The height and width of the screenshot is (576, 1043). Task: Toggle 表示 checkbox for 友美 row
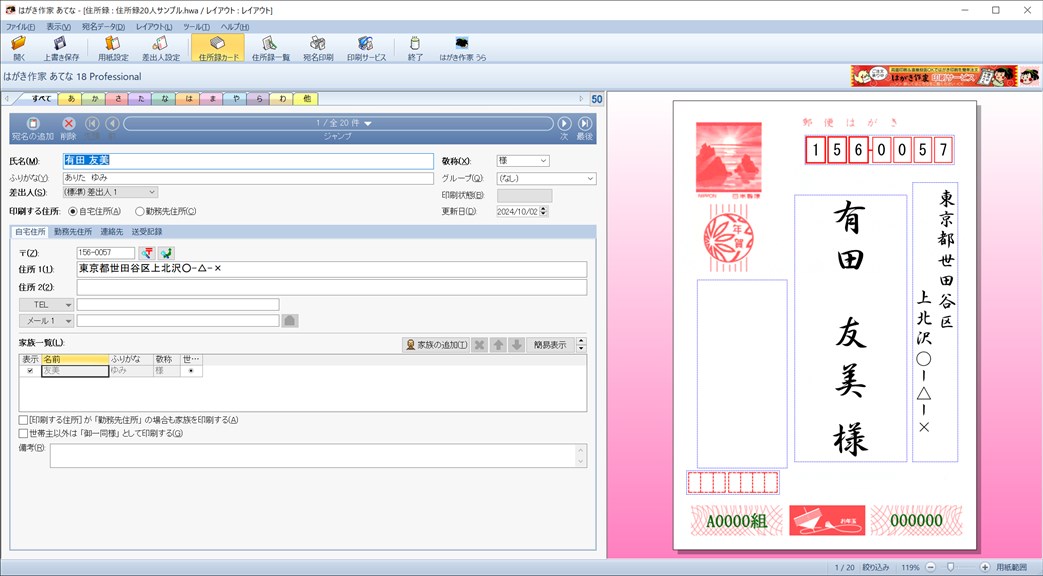click(30, 370)
